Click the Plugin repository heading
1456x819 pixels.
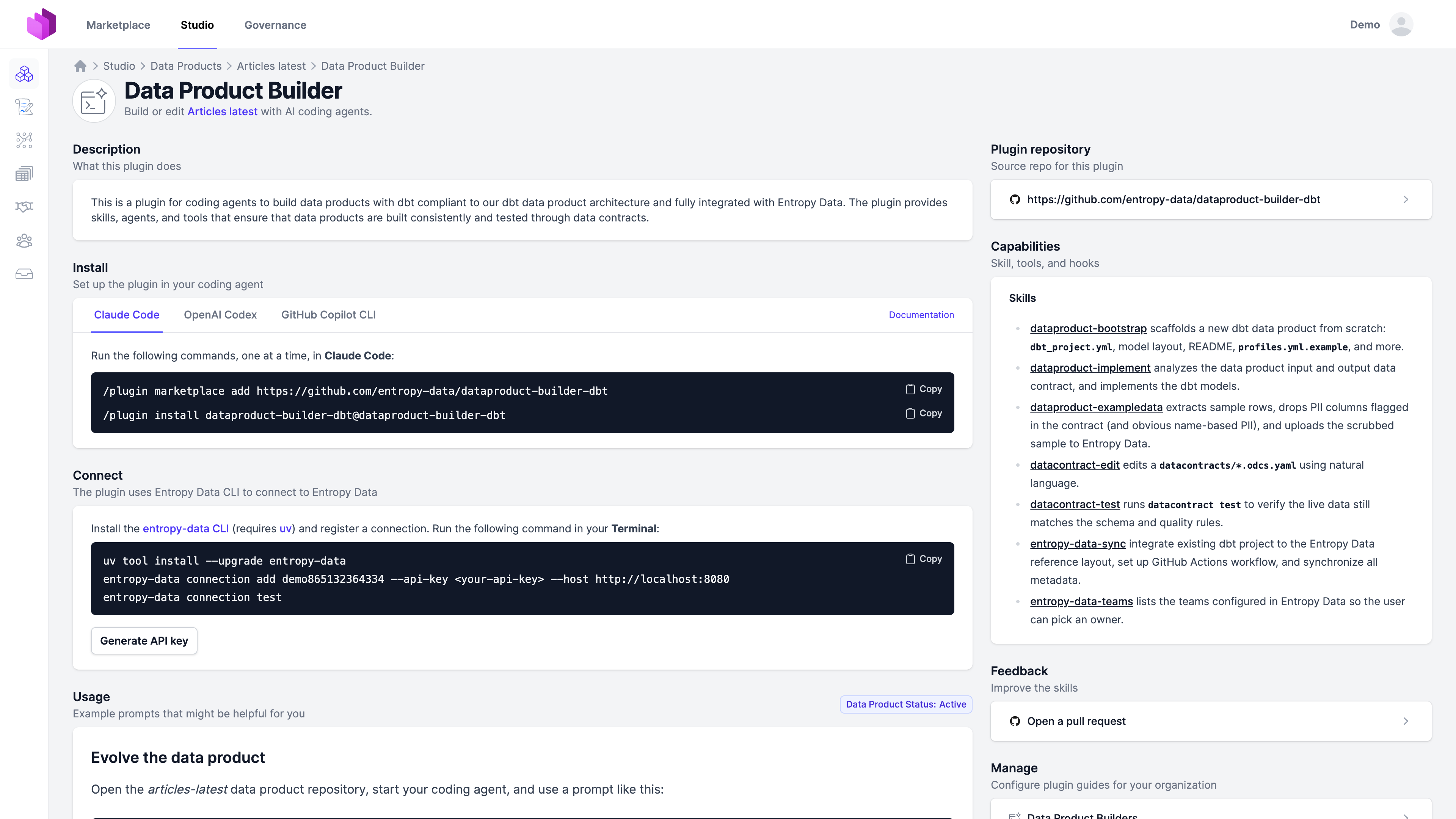coord(1040,149)
